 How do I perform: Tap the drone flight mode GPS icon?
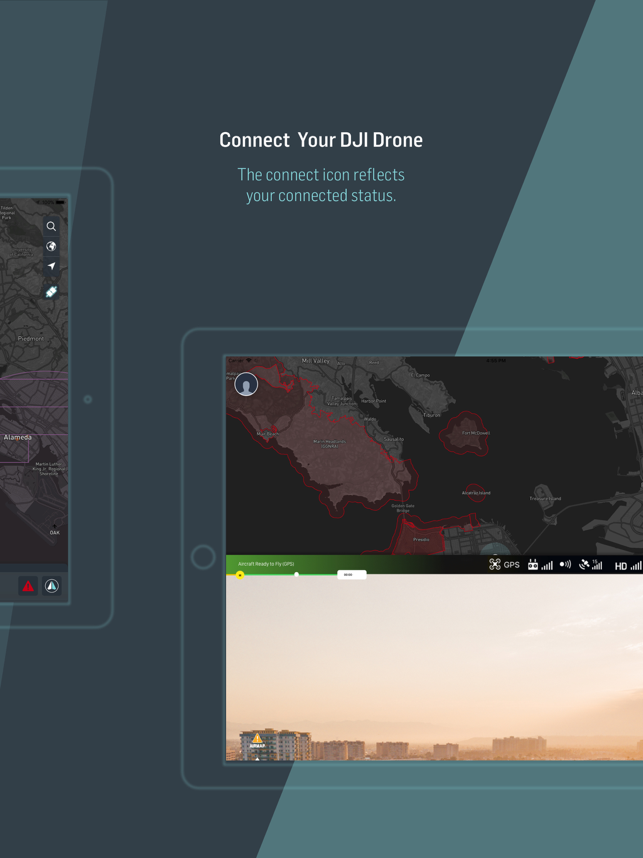tap(504, 564)
